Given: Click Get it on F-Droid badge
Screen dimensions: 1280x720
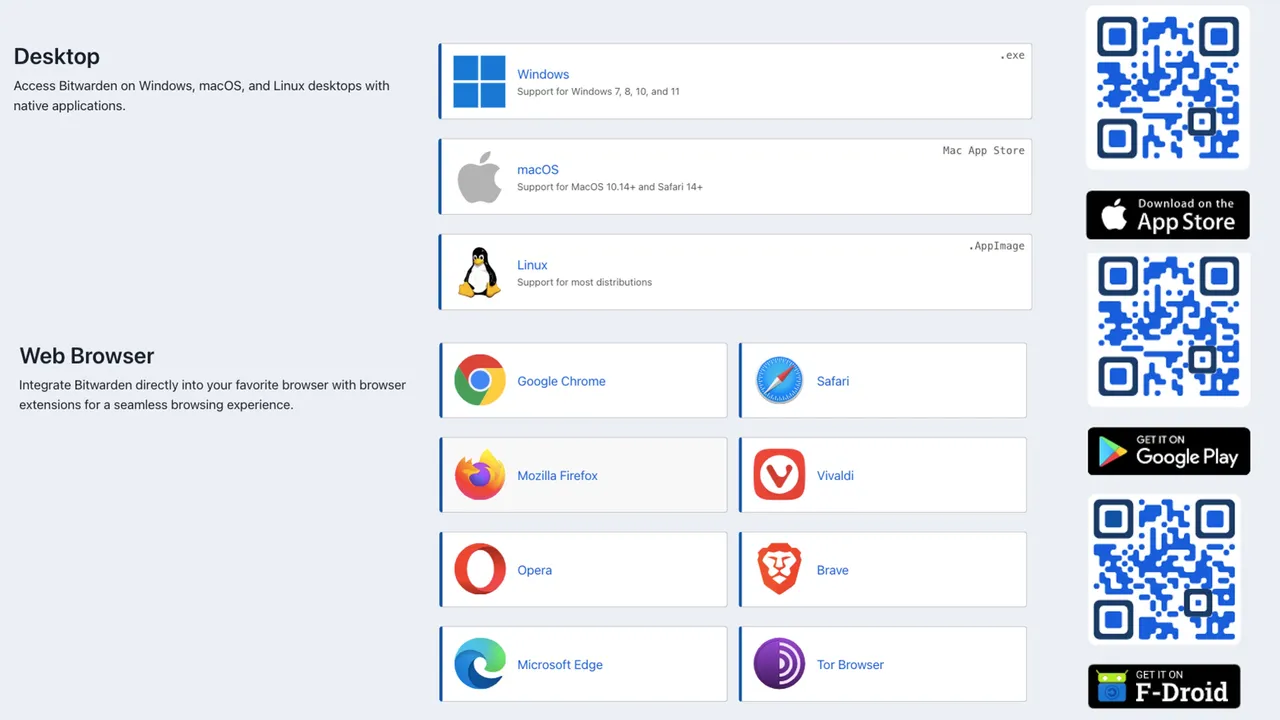Looking at the screenshot, I should [x=1164, y=687].
